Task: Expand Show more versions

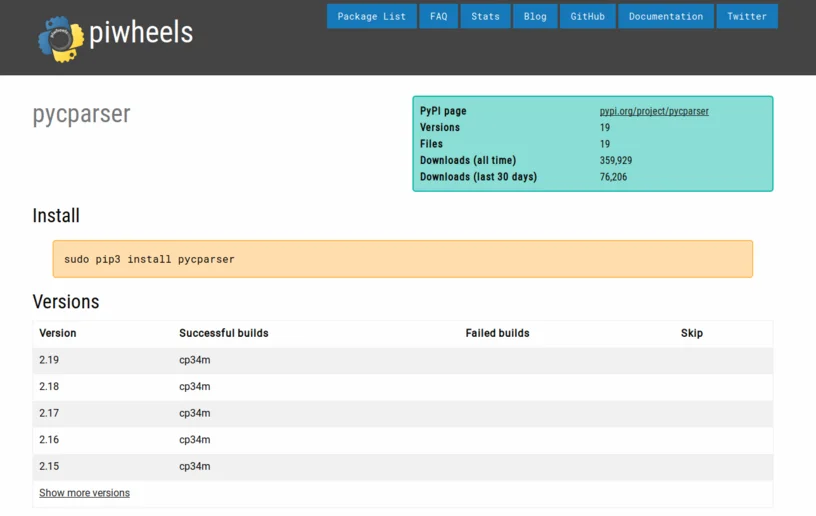Action: [x=84, y=493]
